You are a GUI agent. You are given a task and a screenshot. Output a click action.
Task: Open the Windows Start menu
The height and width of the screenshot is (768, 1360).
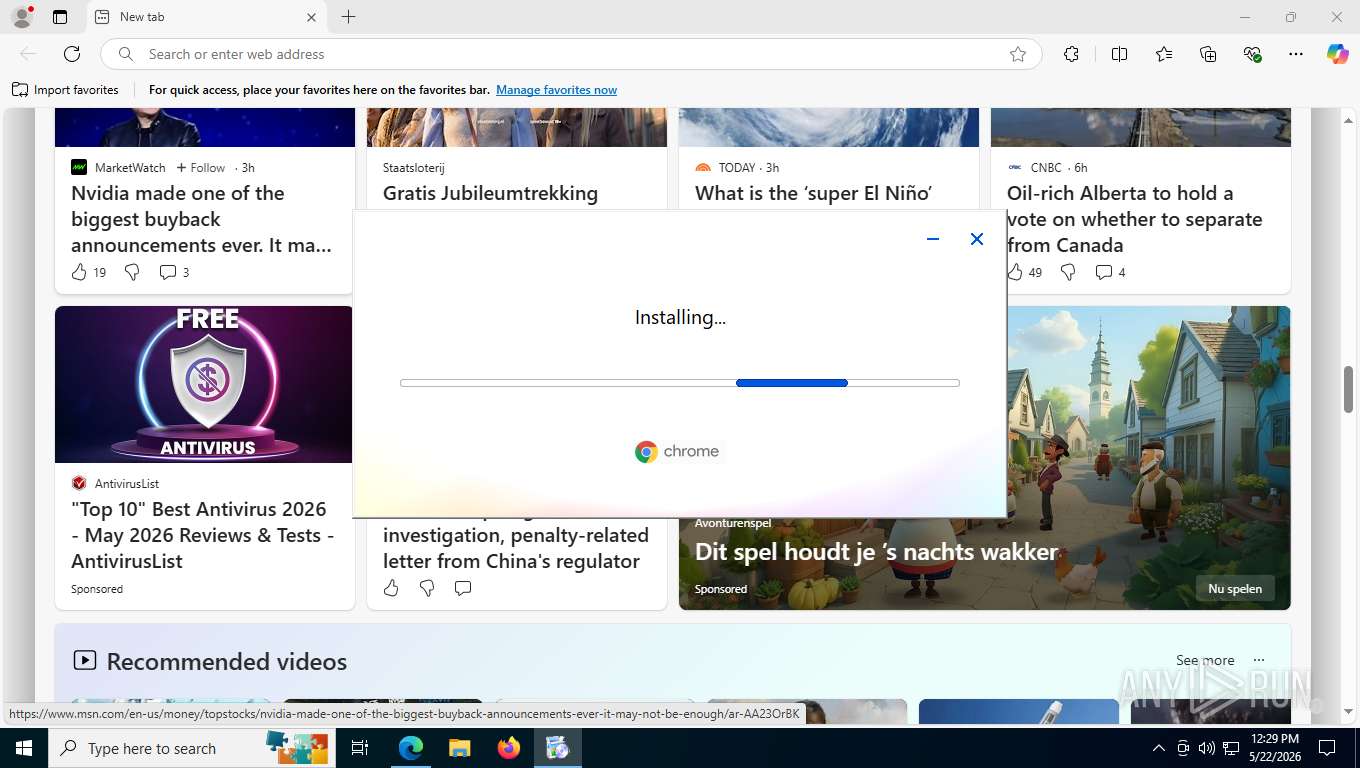(x=24, y=748)
